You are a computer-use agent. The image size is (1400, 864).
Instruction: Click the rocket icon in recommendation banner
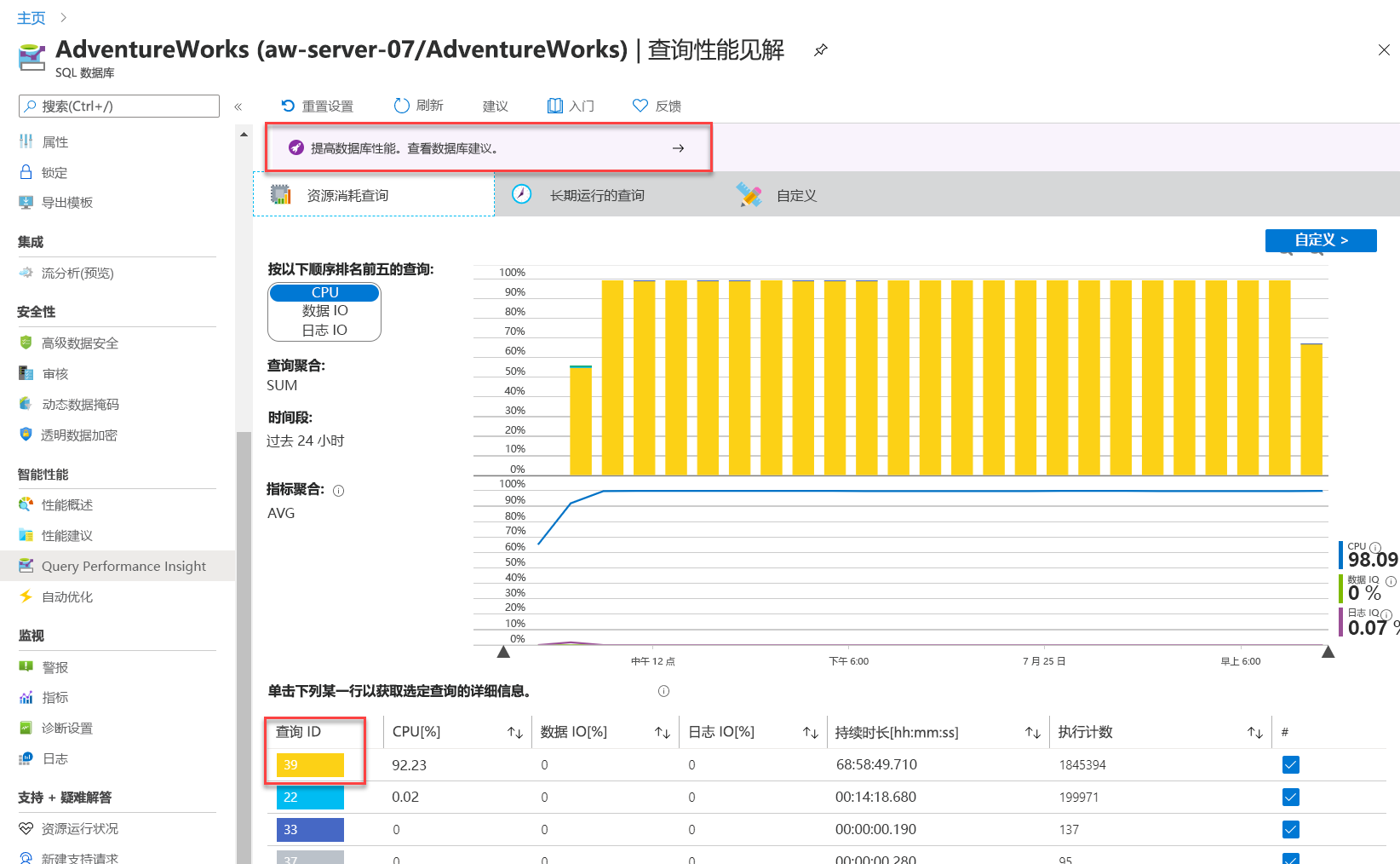295,148
